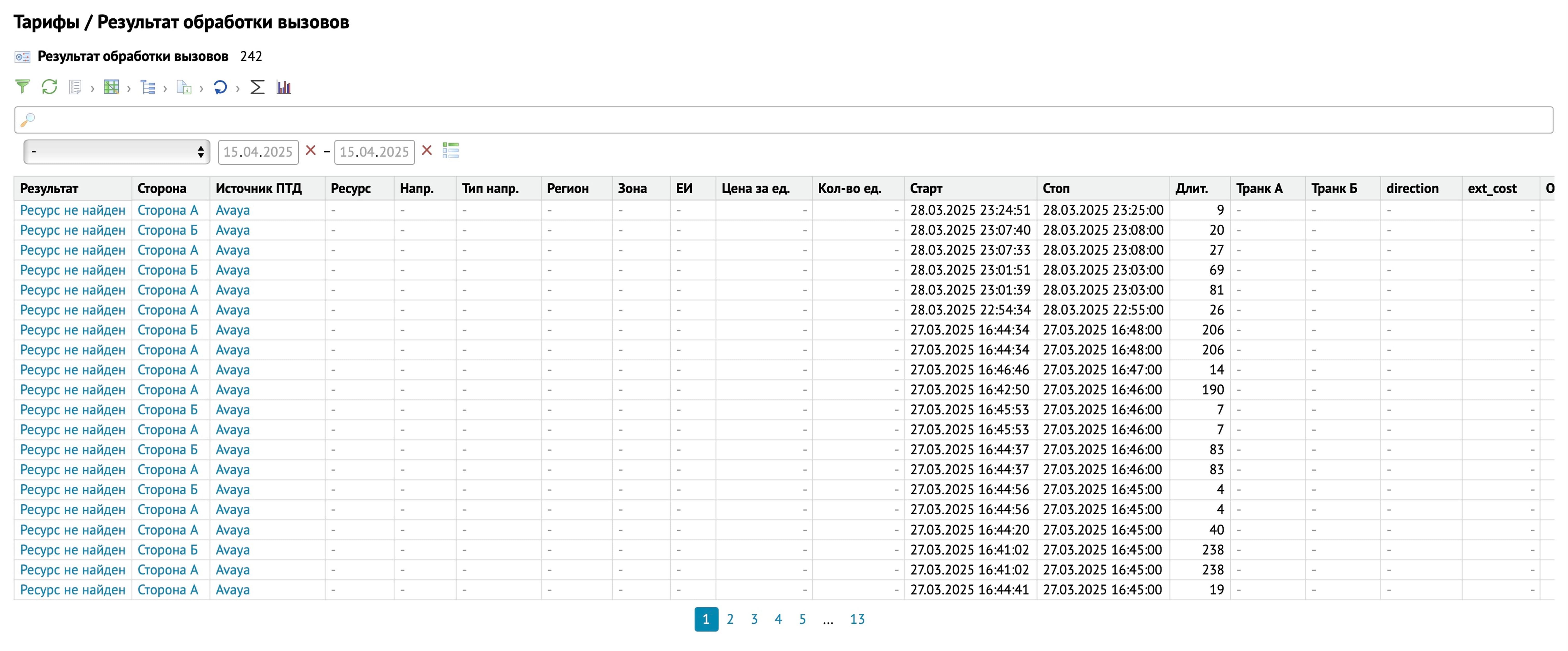Open Сторона А link in 22:54:34 row

167,310
